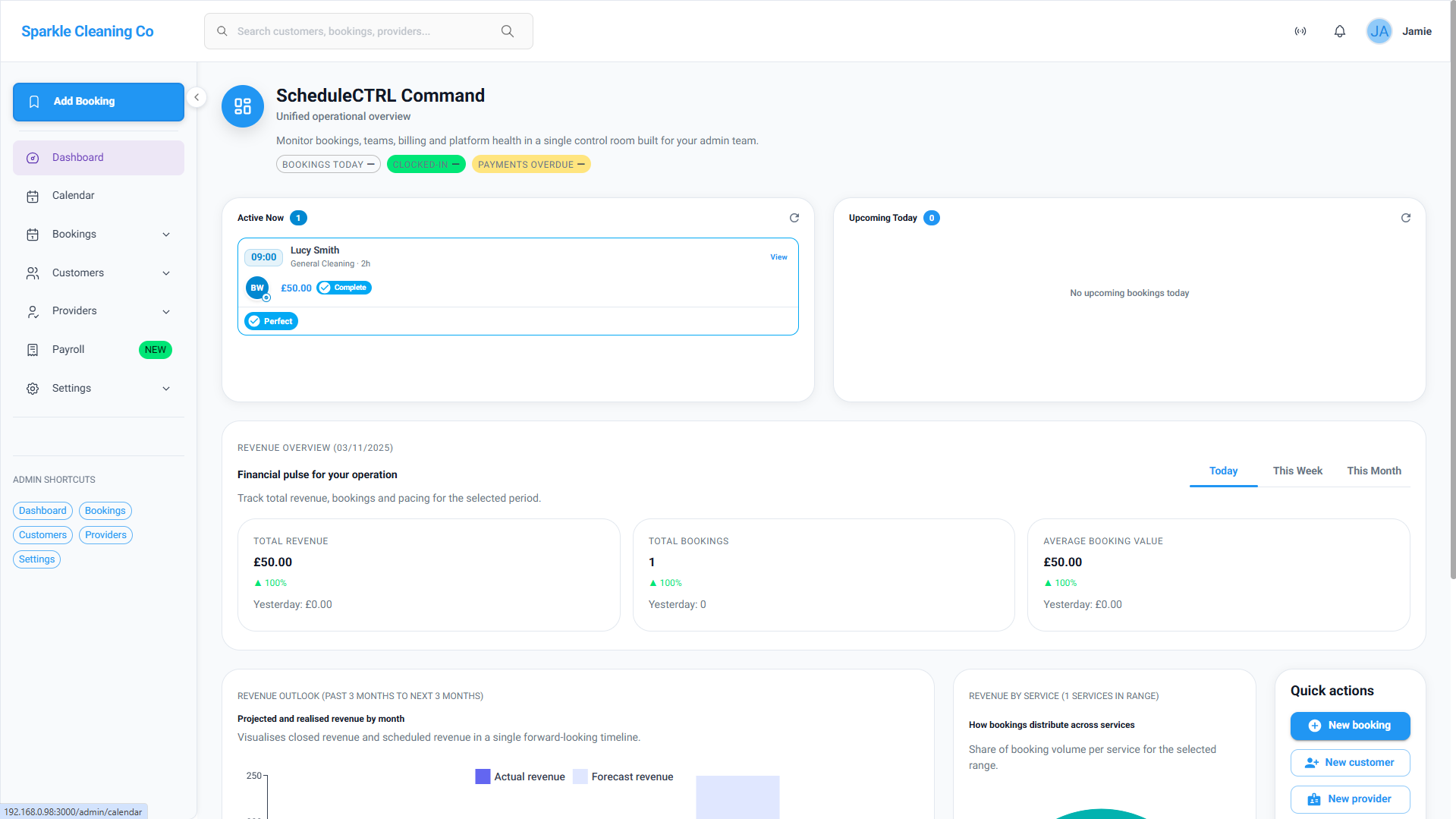Click the Payroll receipt icon

point(33,350)
